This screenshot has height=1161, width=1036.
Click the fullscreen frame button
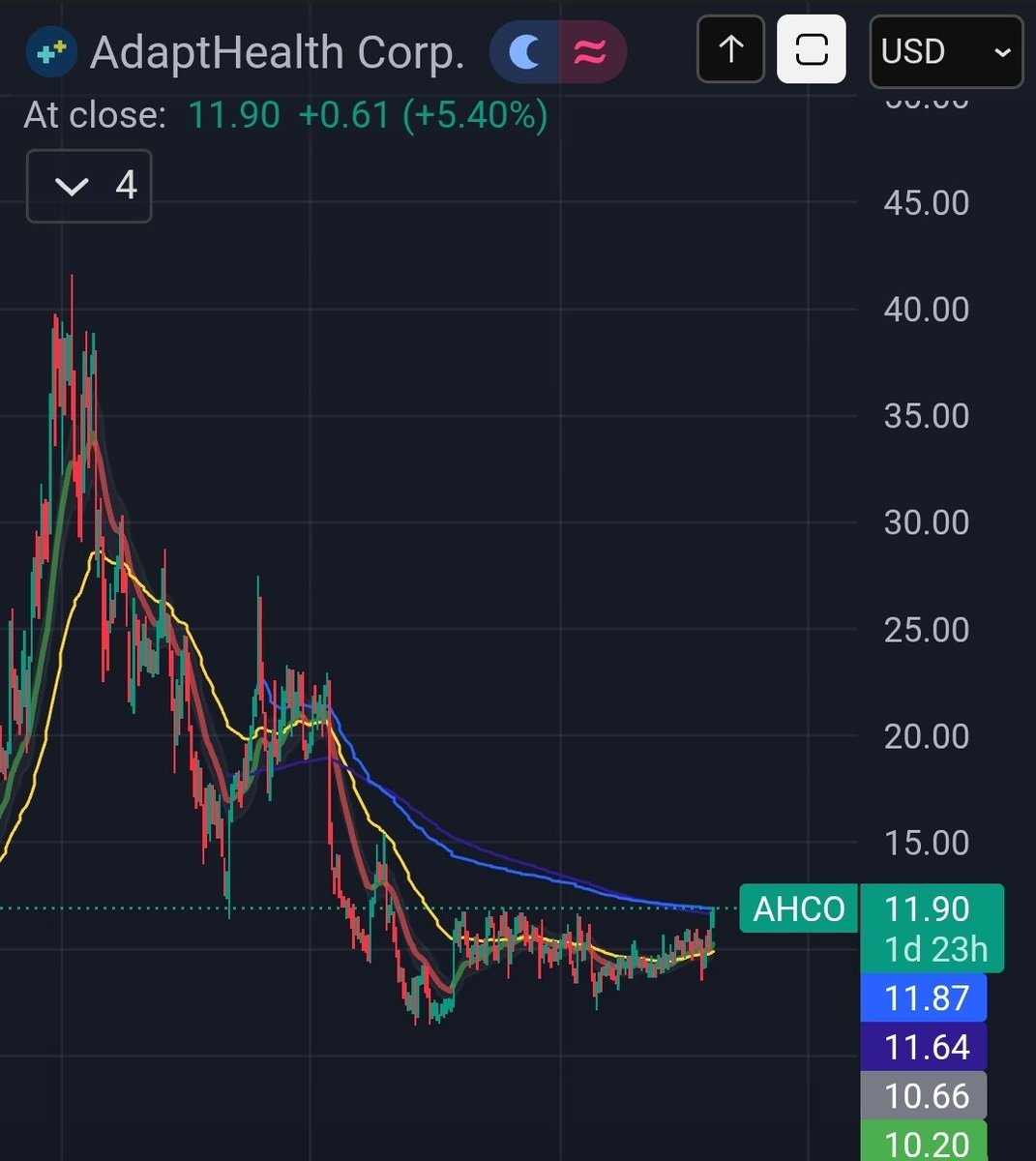click(x=811, y=49)
